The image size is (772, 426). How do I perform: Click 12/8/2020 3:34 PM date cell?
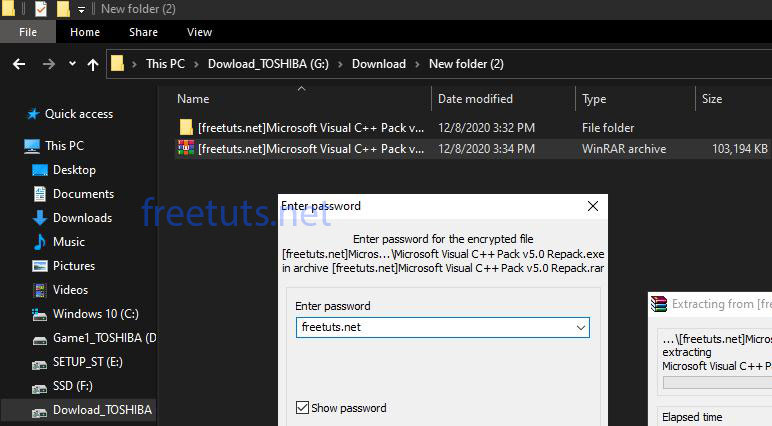486,149
